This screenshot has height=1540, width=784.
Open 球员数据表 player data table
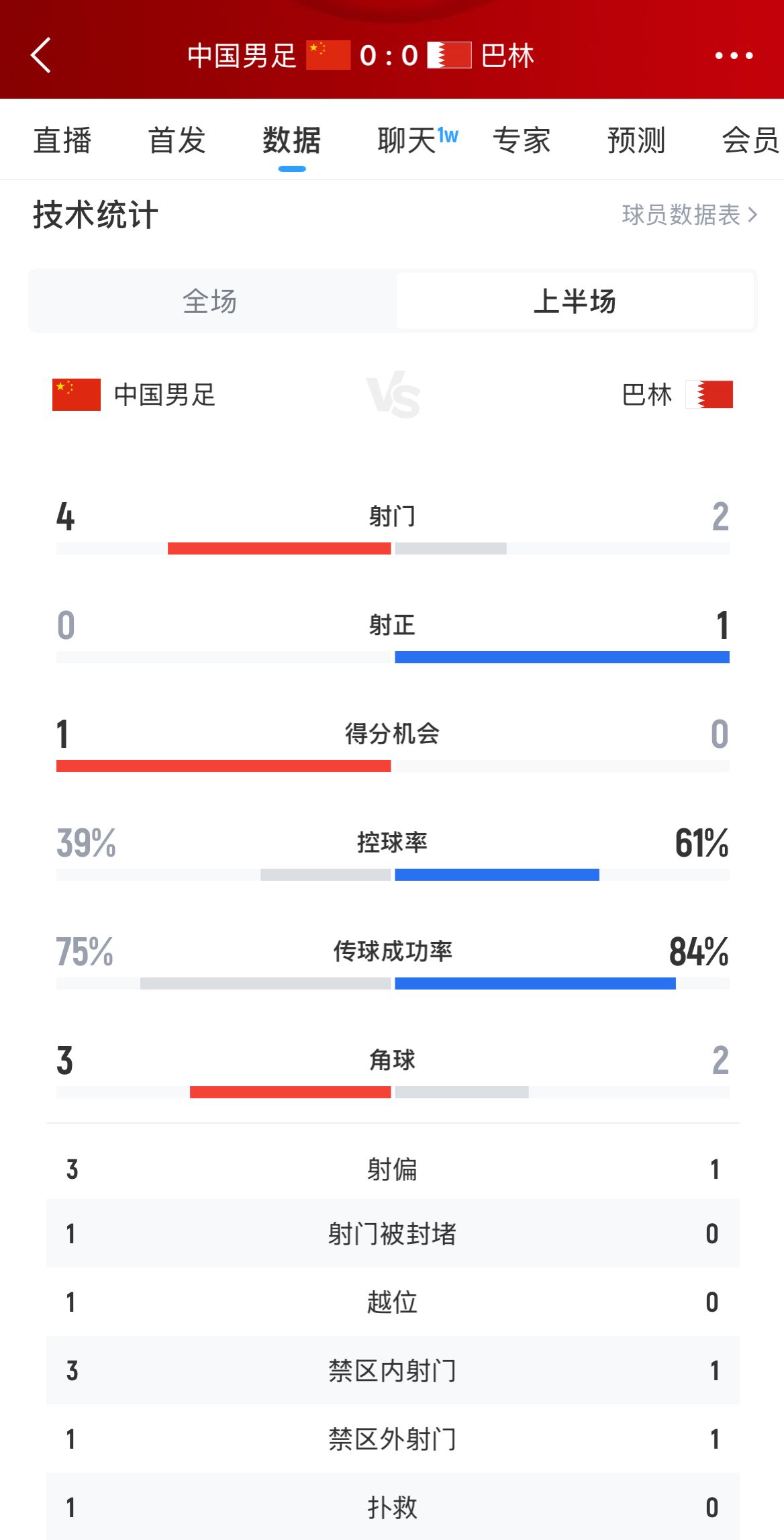tap(681, 215)
